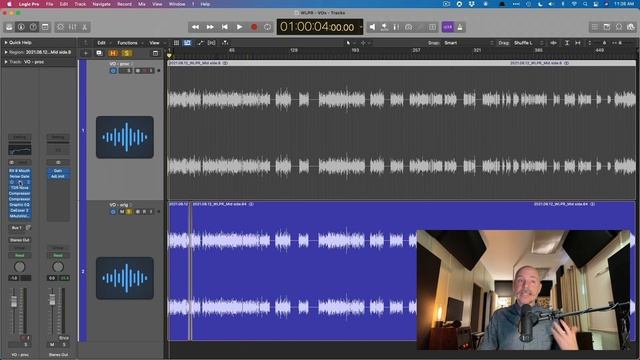Mute the VO - orig track

coord(122,212)
